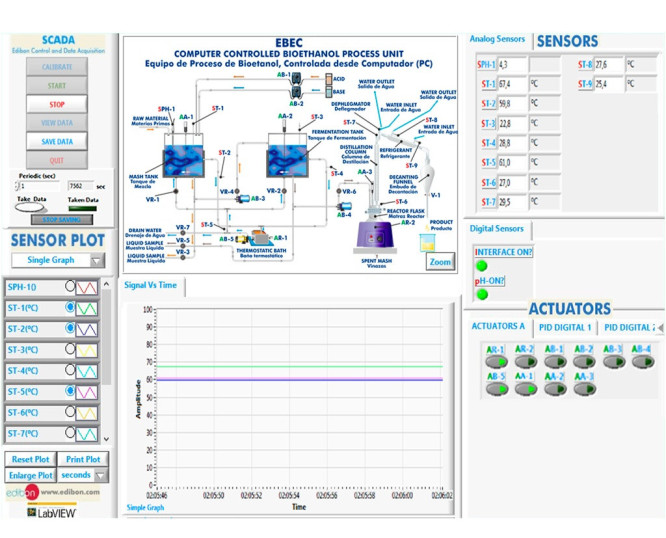Toggle the AR-1 actuator switch
Screen dimensions: 666x538
495,362
